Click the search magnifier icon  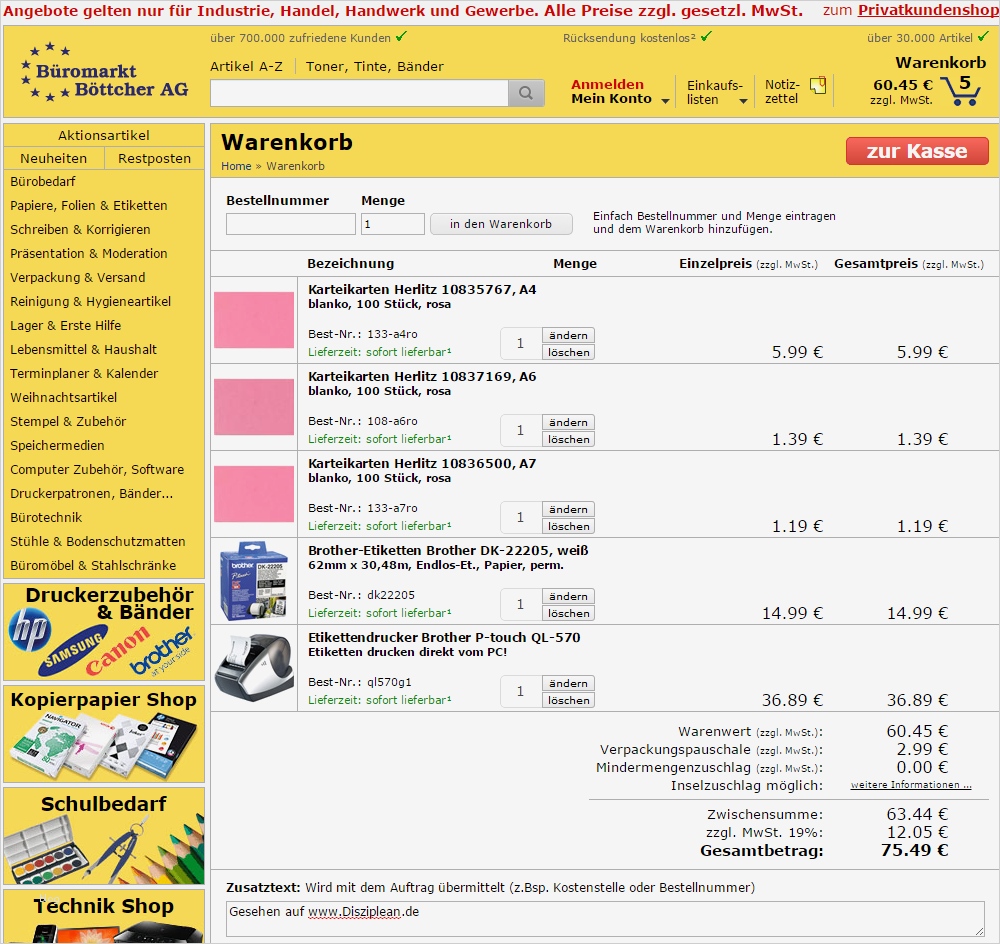tap(526, 93)
